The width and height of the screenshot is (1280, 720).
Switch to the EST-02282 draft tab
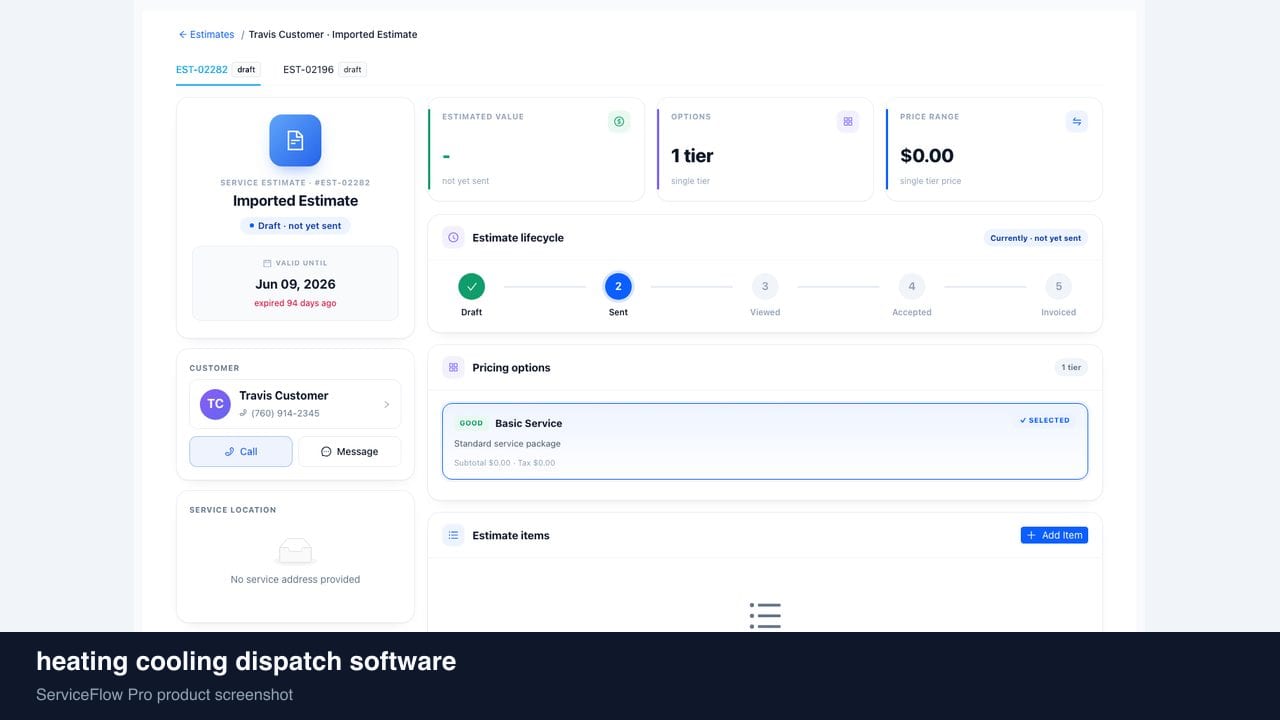(x=218, y=70)
